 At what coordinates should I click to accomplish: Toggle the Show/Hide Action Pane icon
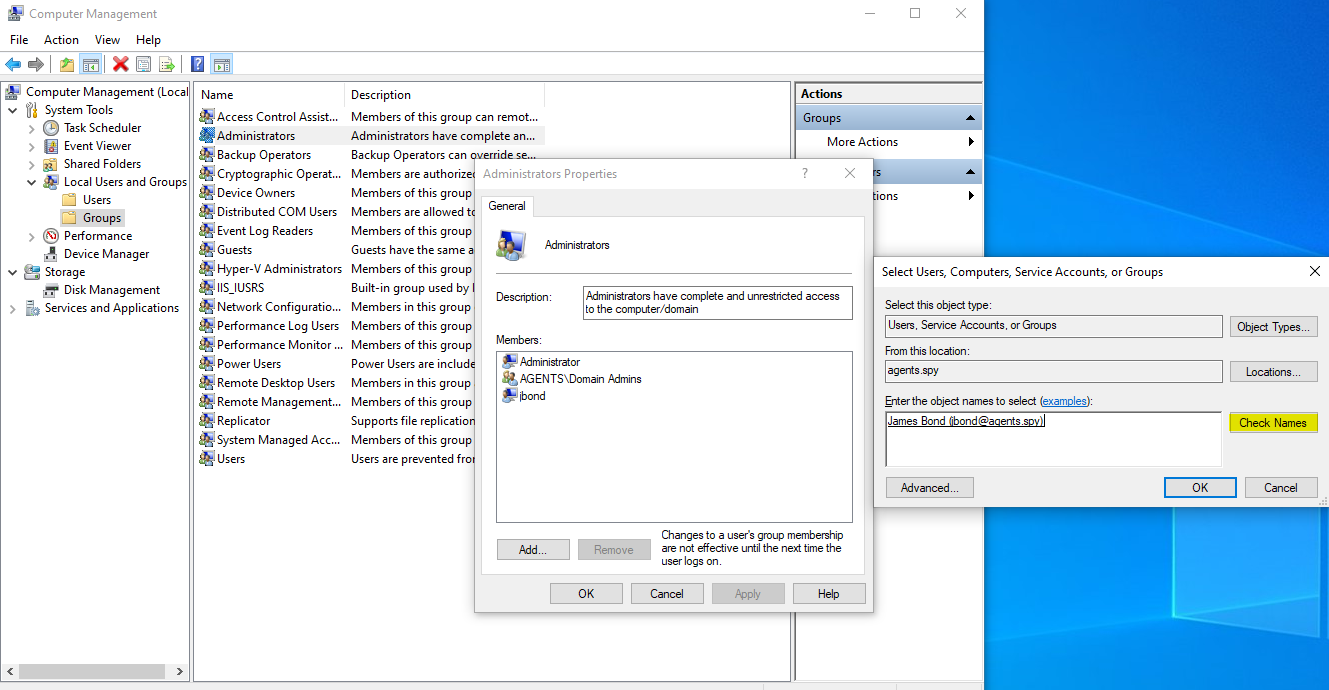tap(220, 63)
